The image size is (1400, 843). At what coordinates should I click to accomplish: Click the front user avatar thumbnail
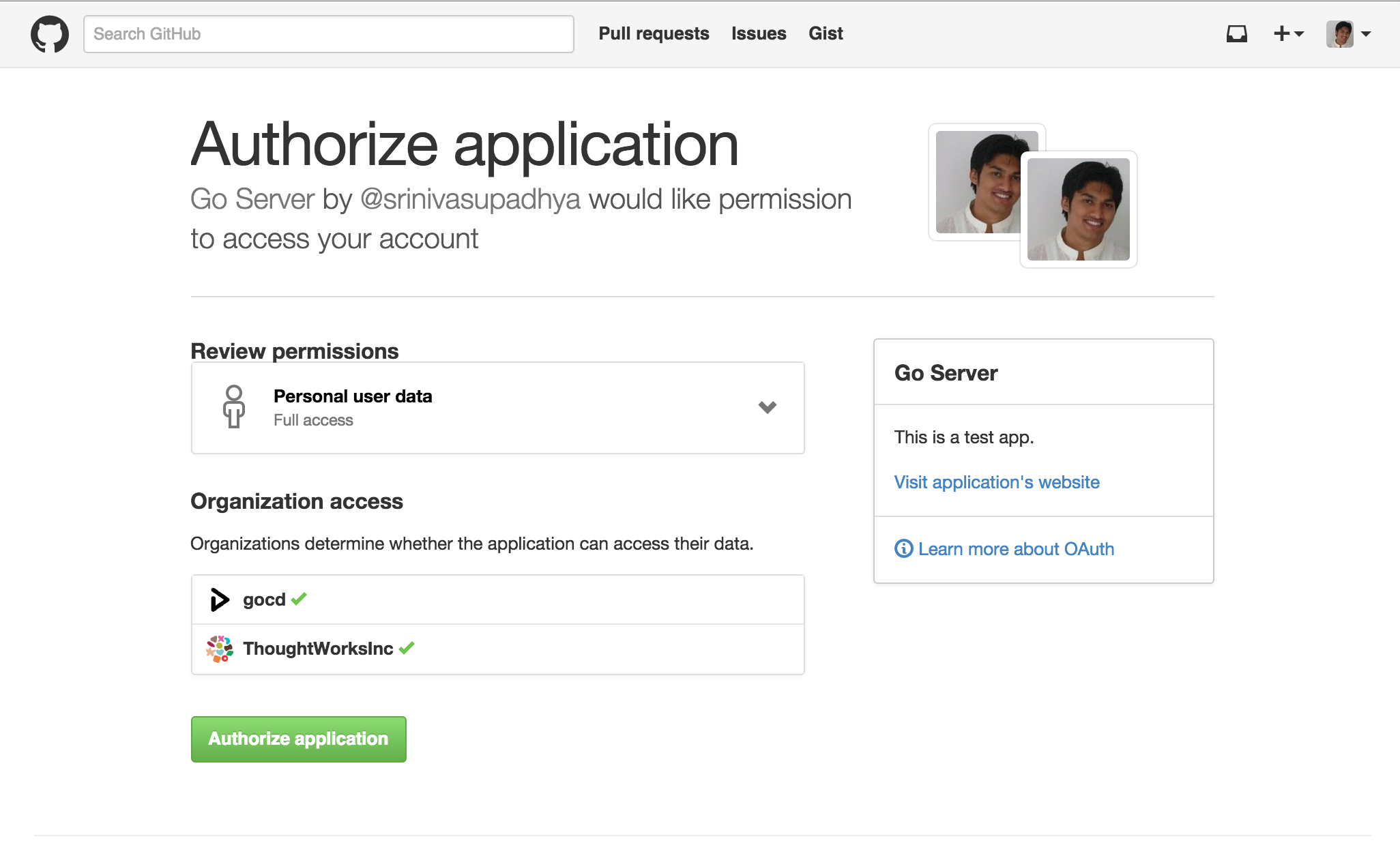pos(1078,209)
